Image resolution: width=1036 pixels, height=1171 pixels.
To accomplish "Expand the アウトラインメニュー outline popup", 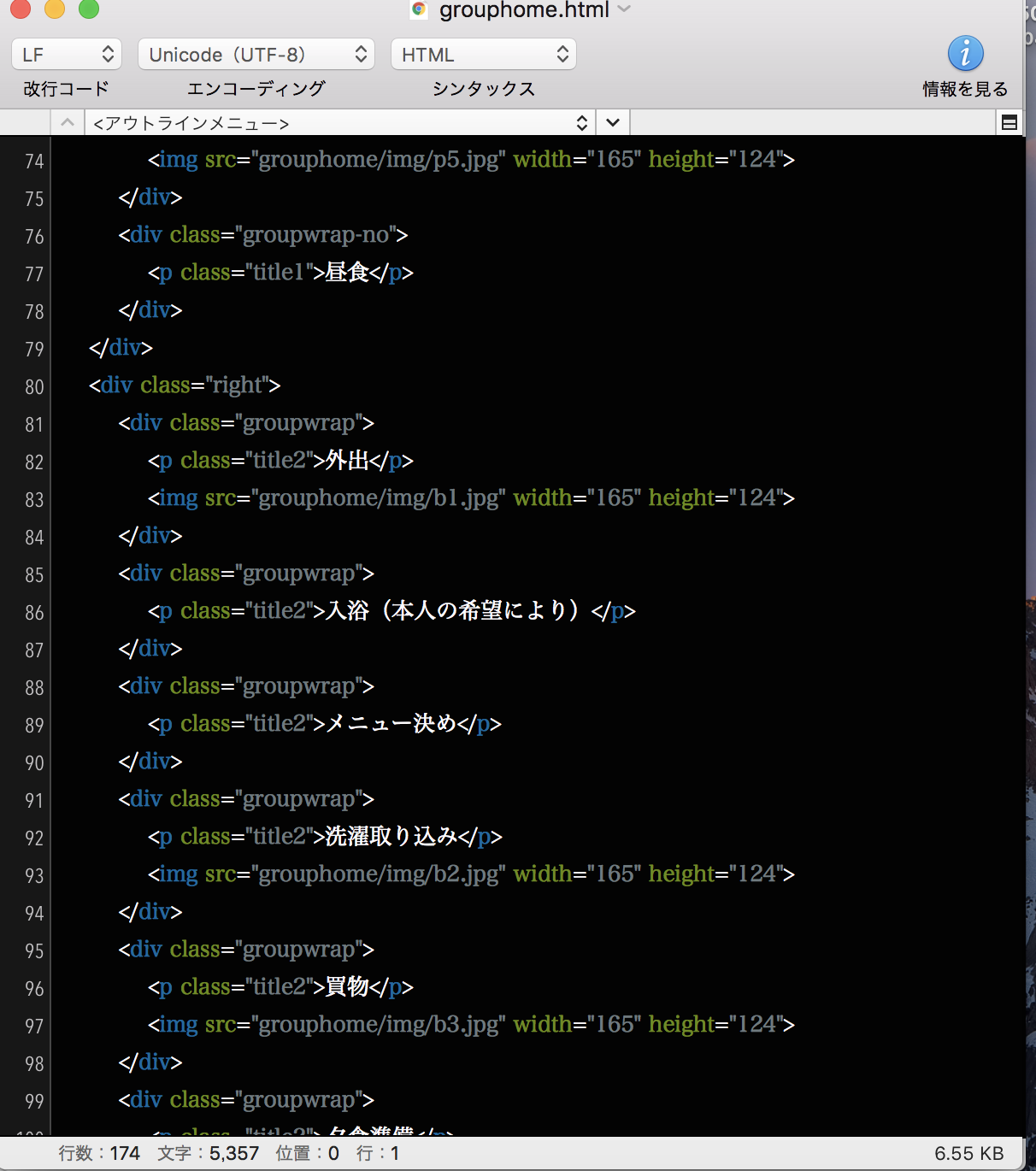I will click(x=340, y=123).
